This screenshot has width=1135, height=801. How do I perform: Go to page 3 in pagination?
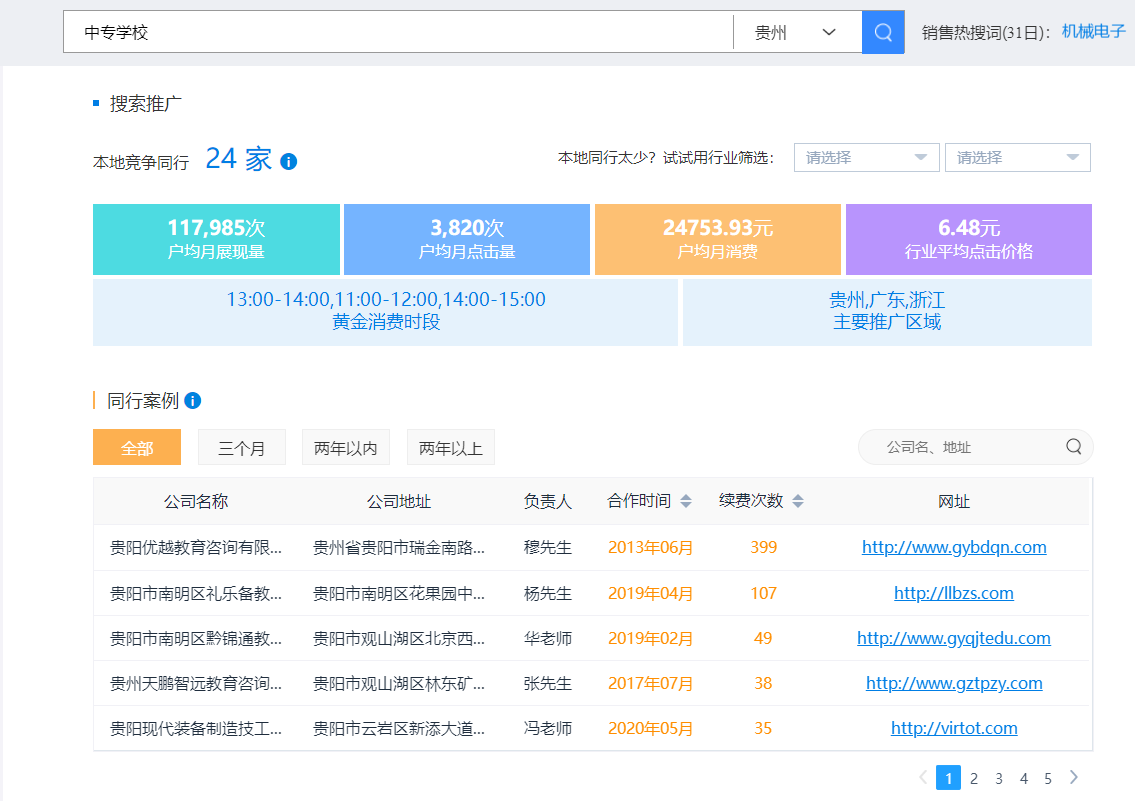click(x=999, y=778)
